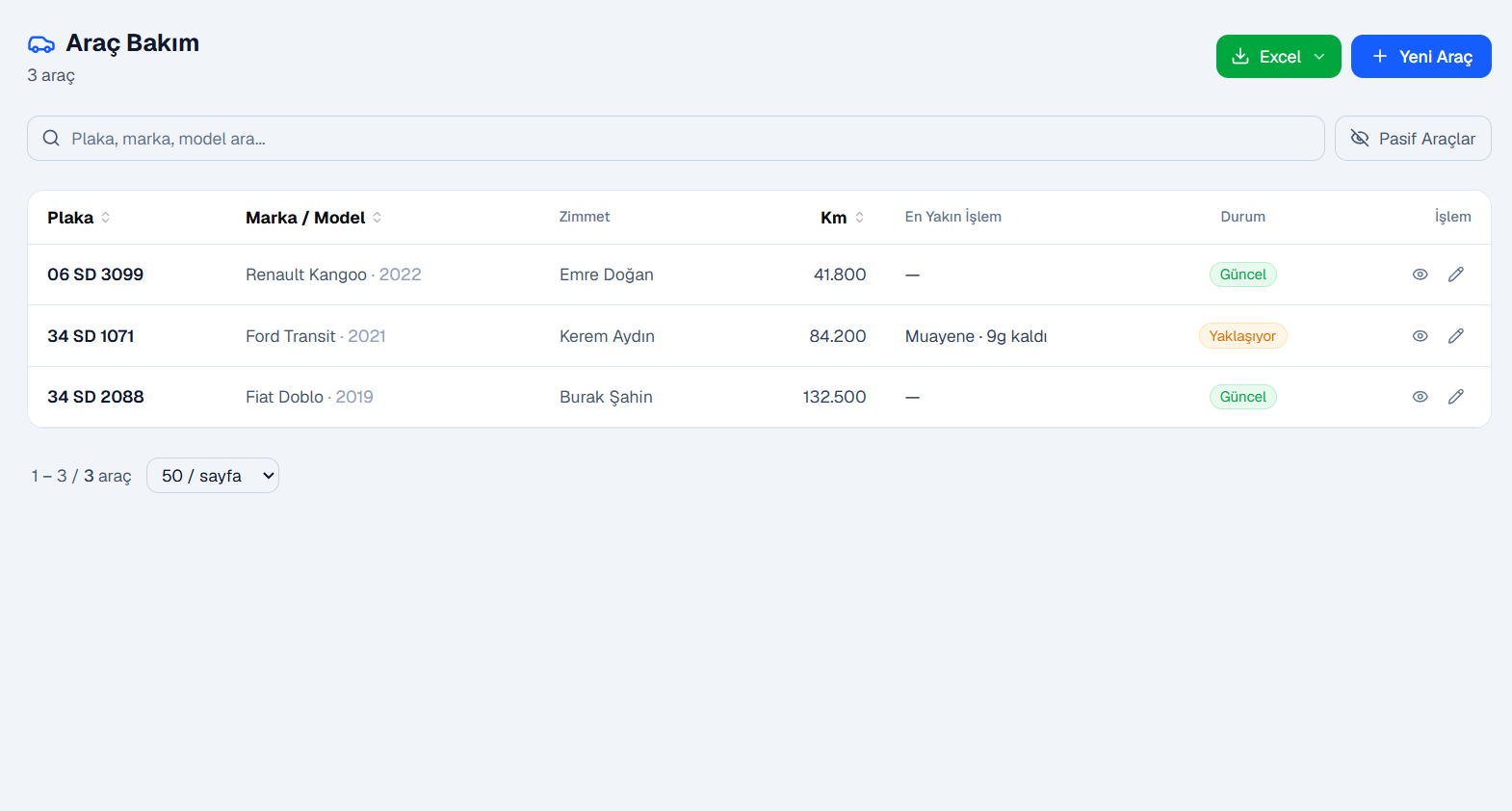
Task: Click the 41.800 km value
Action: click(840, 275)
